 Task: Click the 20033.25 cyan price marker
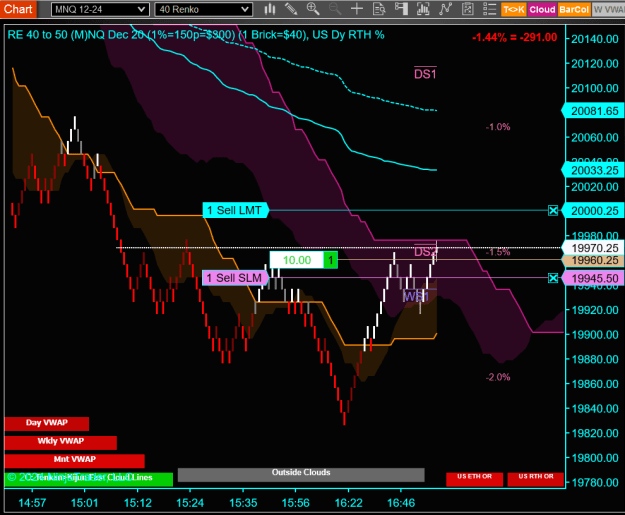point(593,170)
